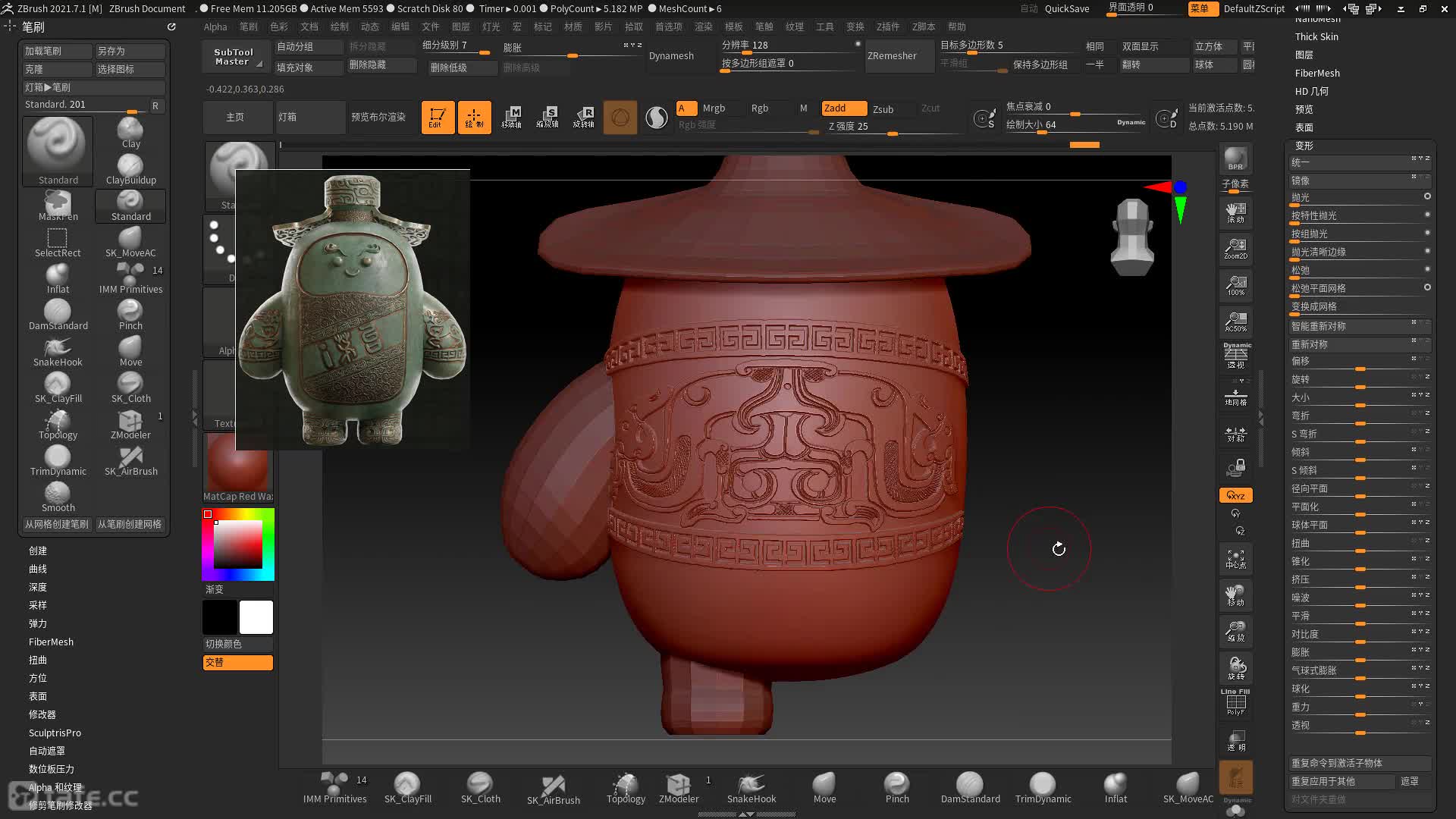This screenshot has height=819, width=1456.
Task: Click the white secondary color swatch
Action: click(x=256, y=617)
